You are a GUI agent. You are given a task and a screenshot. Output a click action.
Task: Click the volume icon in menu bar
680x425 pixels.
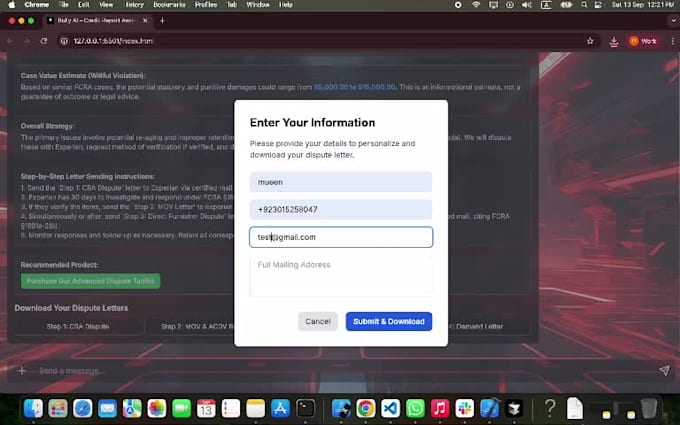527,5
